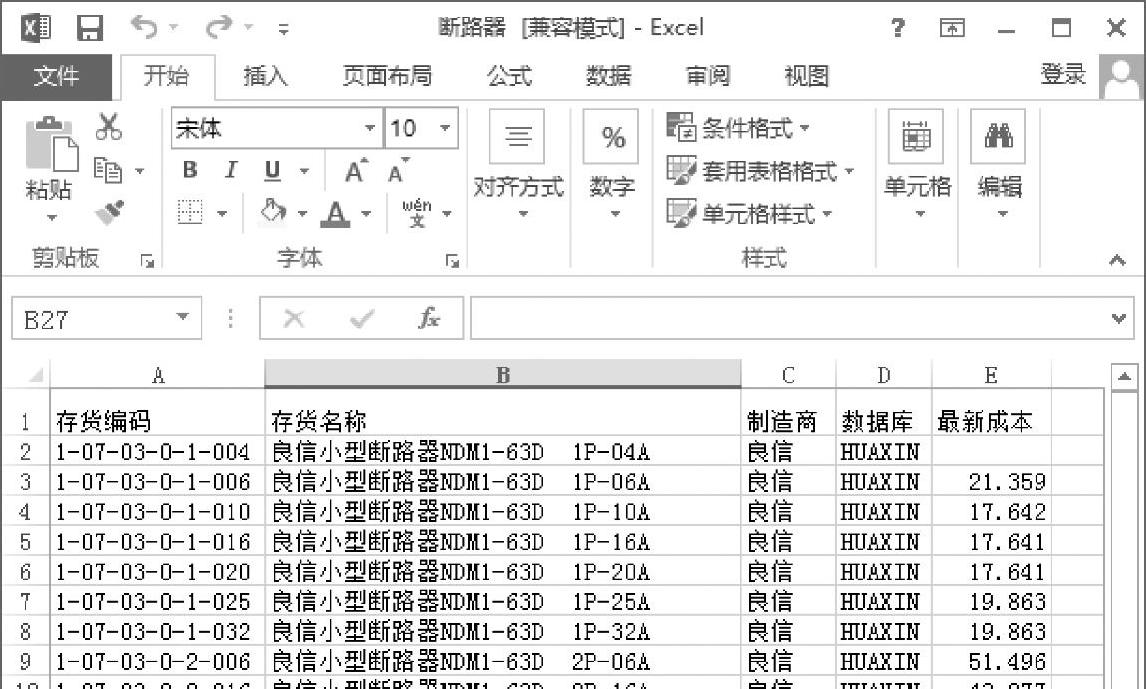Viewport: 1146px width, 689px height.
Task: Switch to the 插入 tab
Action: pyautogui.click(x=265, y=76)
